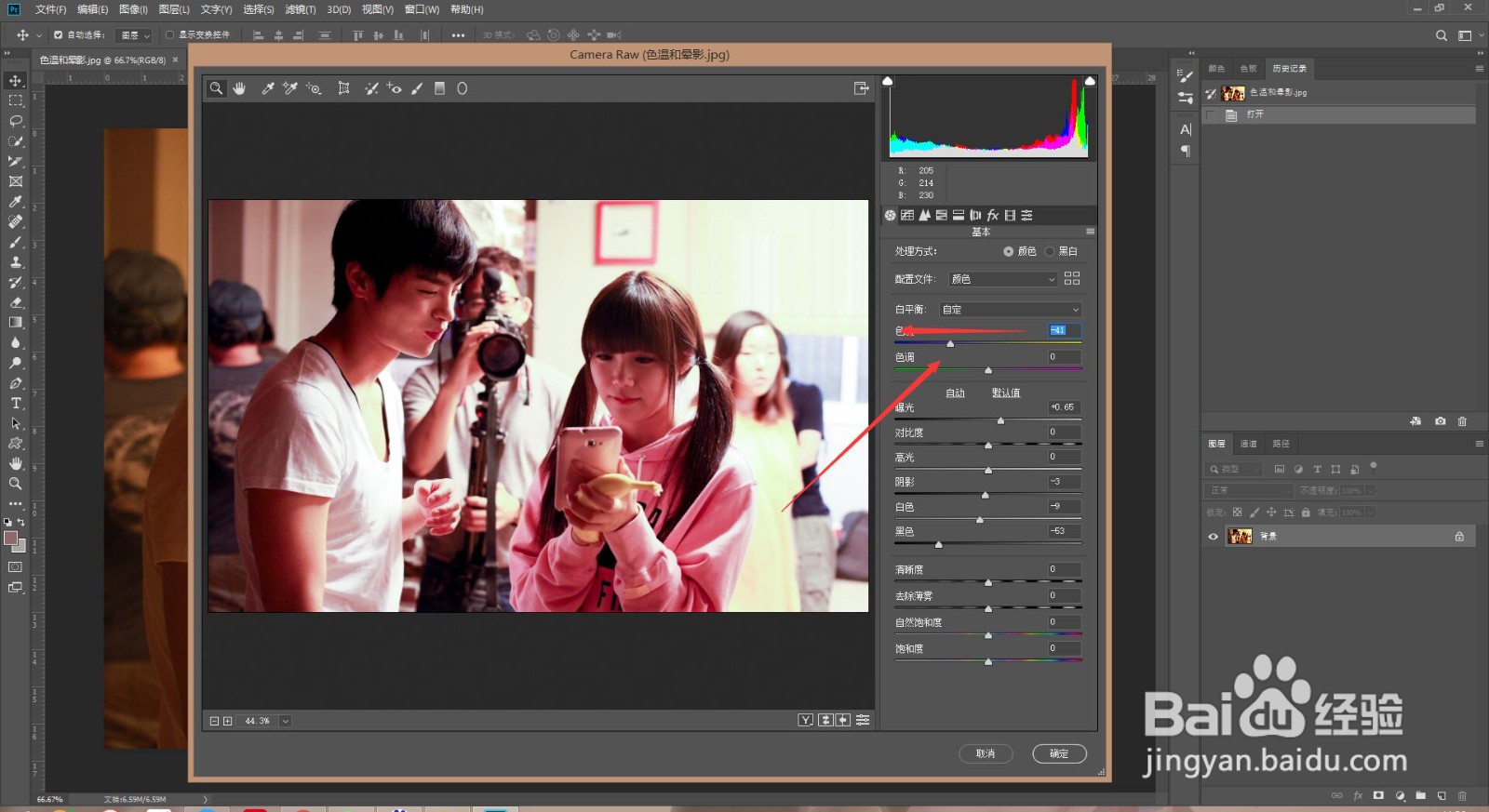
Task: Open the 文件(F) menu
Action: 50,9
